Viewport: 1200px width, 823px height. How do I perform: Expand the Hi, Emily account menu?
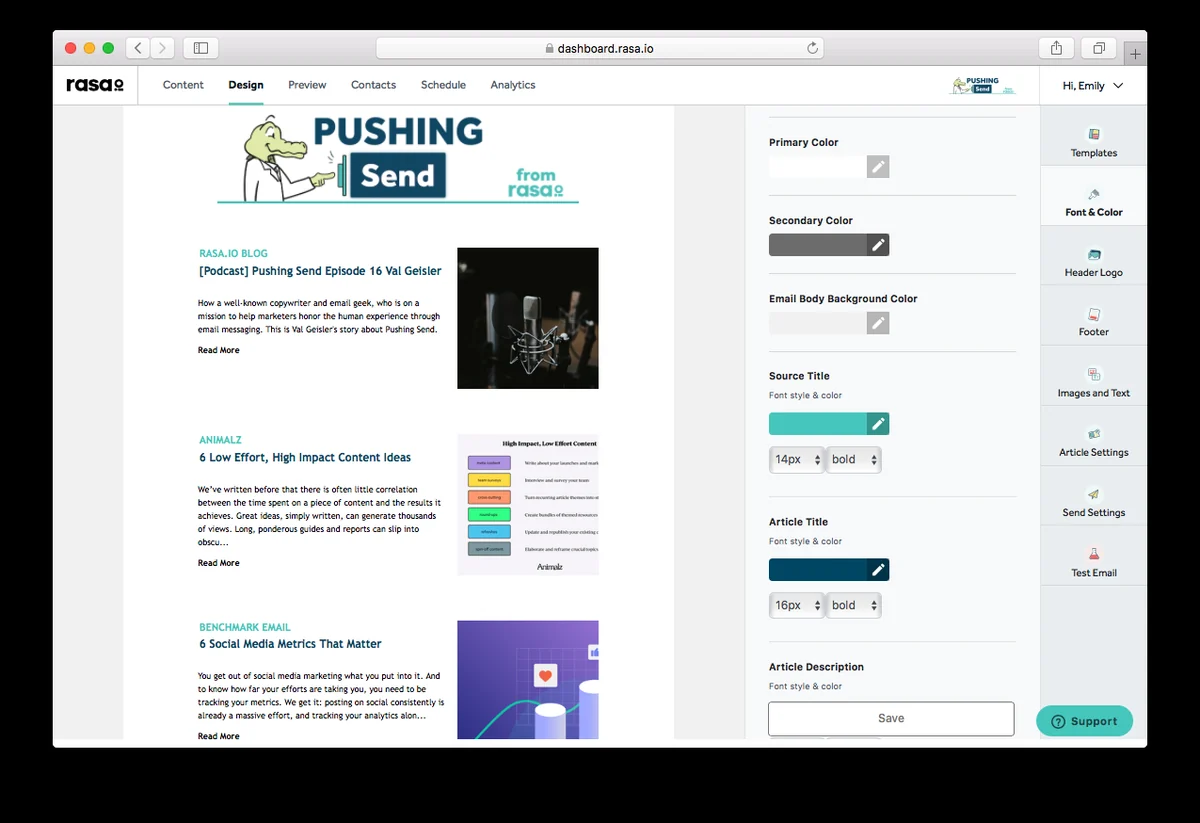pos(1093,86)
